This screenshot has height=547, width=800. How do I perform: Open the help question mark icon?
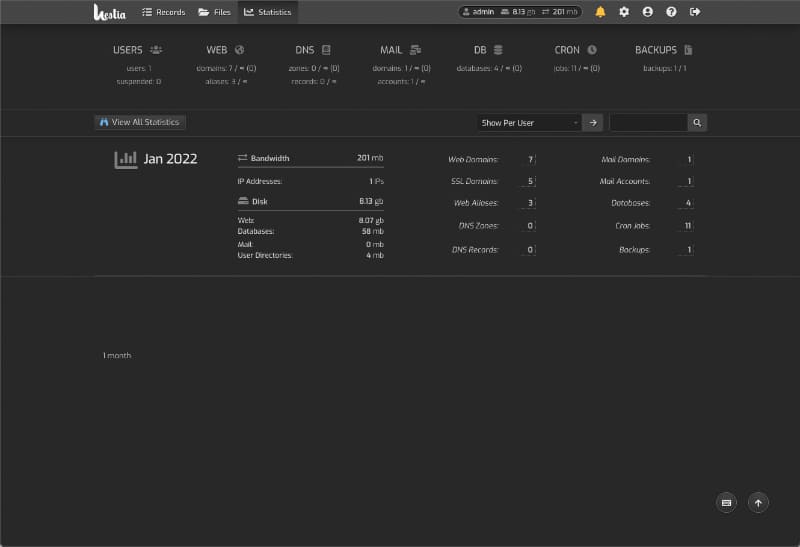671,12
